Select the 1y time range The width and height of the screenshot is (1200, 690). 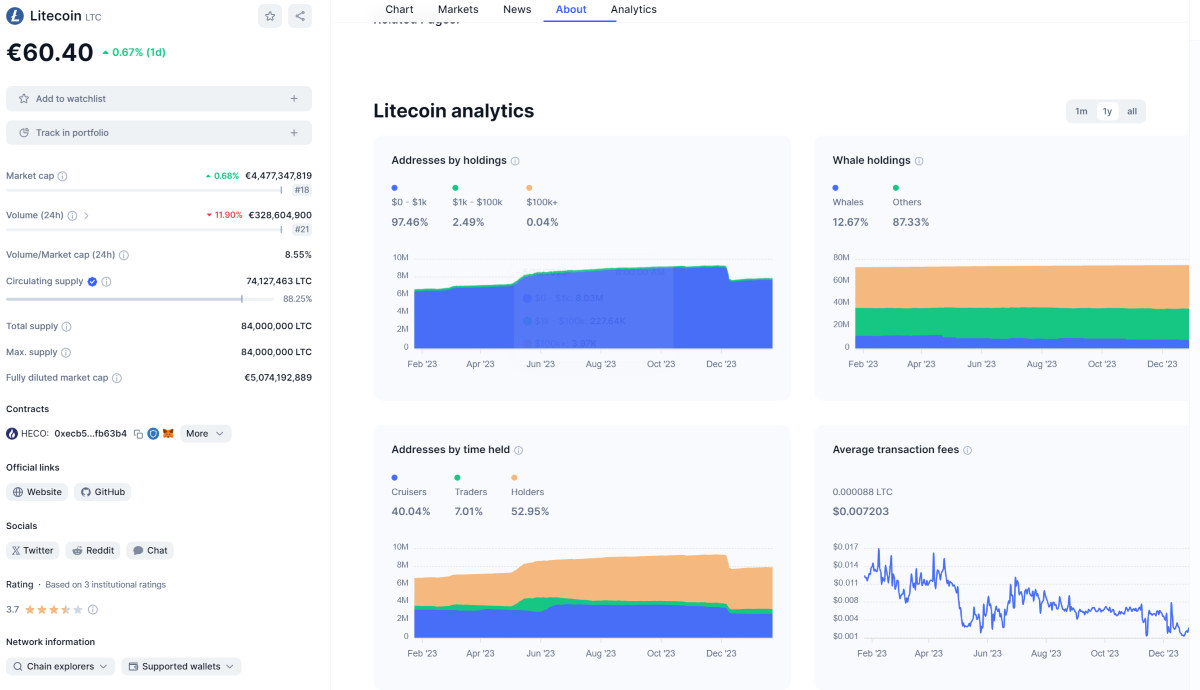pyautogui.click(x=1107, y=112)
